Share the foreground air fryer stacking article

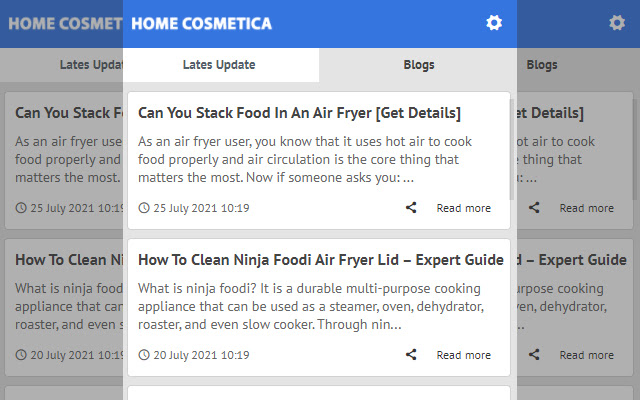point(411,207)
